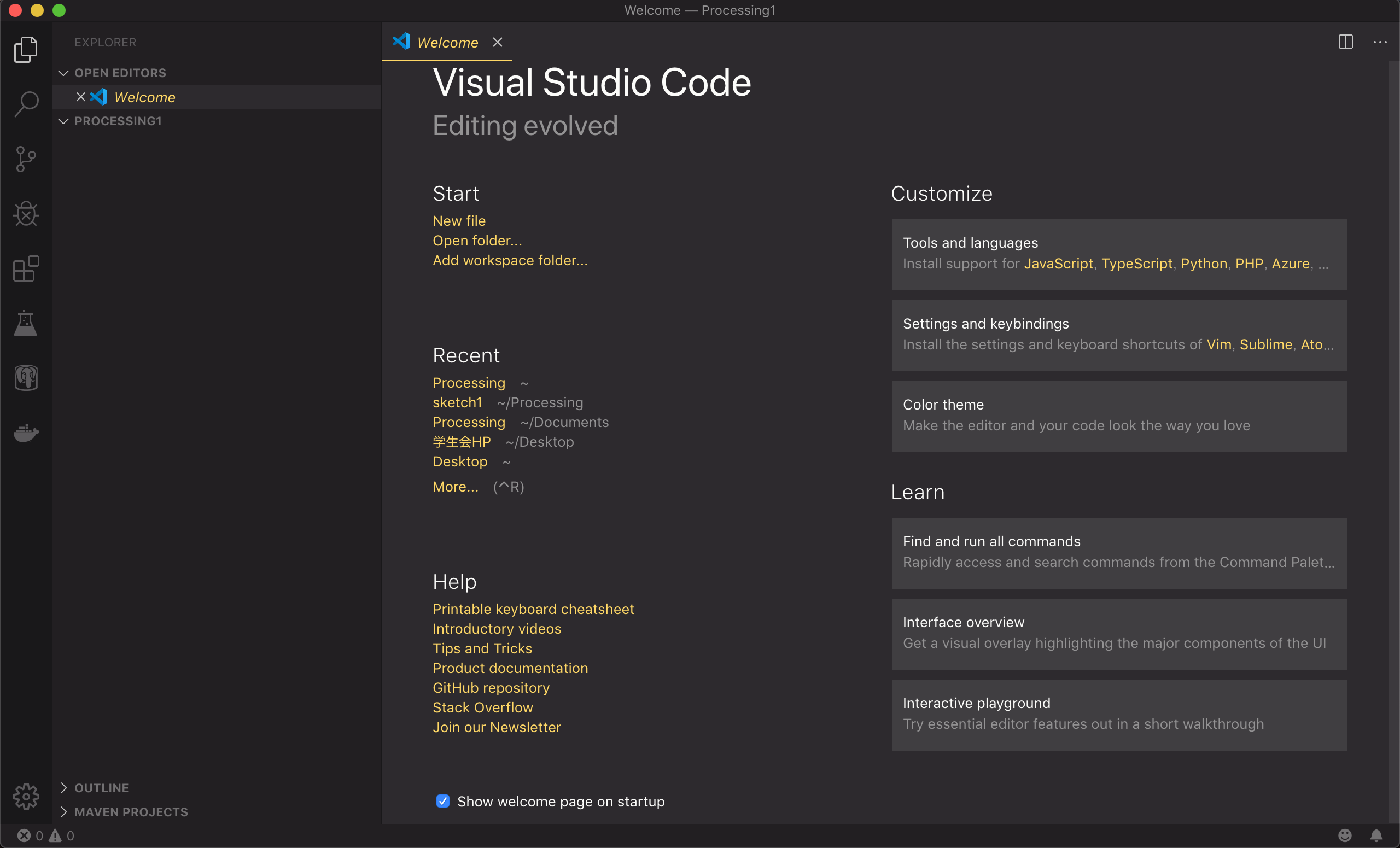Image resolution: width=1400 pixels, height=848 pixels.
Task: Select the Docker icon in the activity bar
Action: pyautogui.click(x=26, y=434)
